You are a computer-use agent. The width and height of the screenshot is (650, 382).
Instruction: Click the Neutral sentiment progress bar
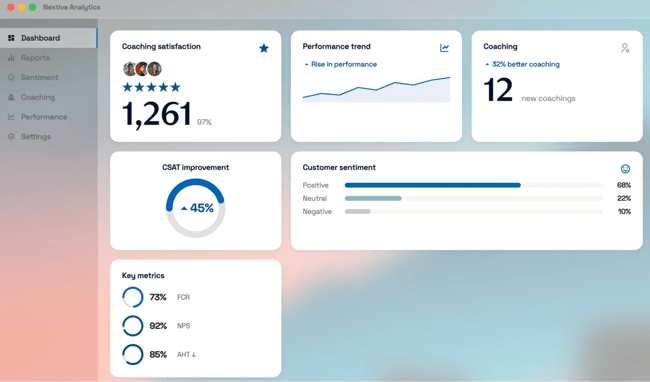pyautogui.click(x=474, y=198)
